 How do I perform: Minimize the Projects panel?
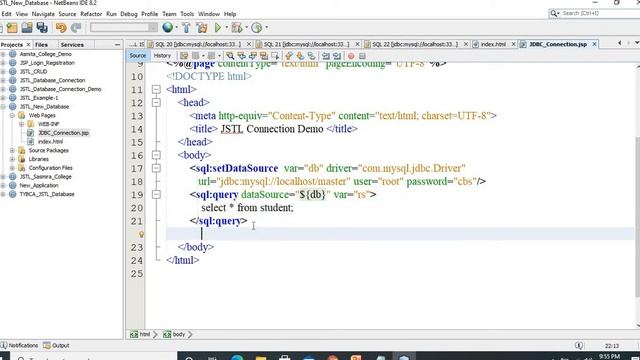click(x=118, y=44)
